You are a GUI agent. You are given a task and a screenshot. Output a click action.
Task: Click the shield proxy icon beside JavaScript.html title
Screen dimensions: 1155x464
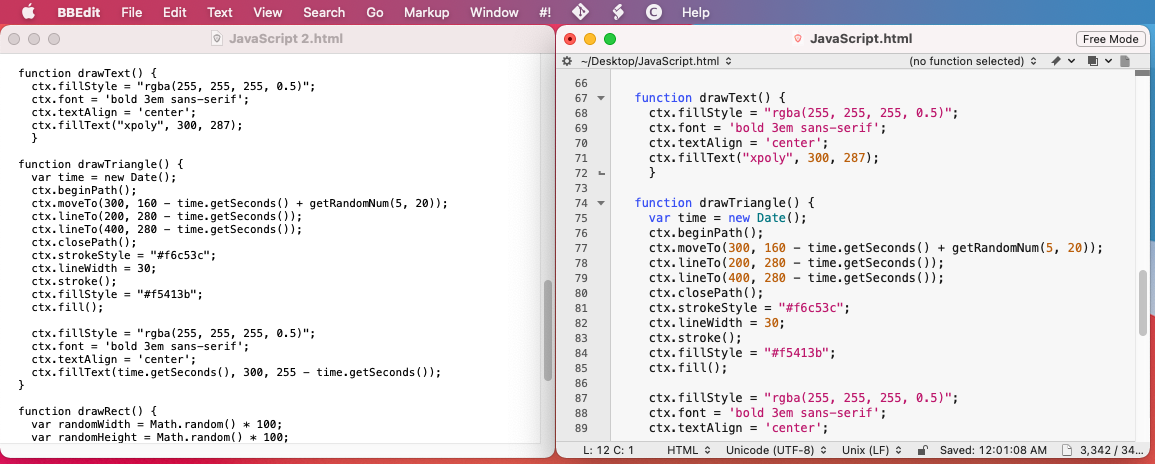tap(797, 39)
